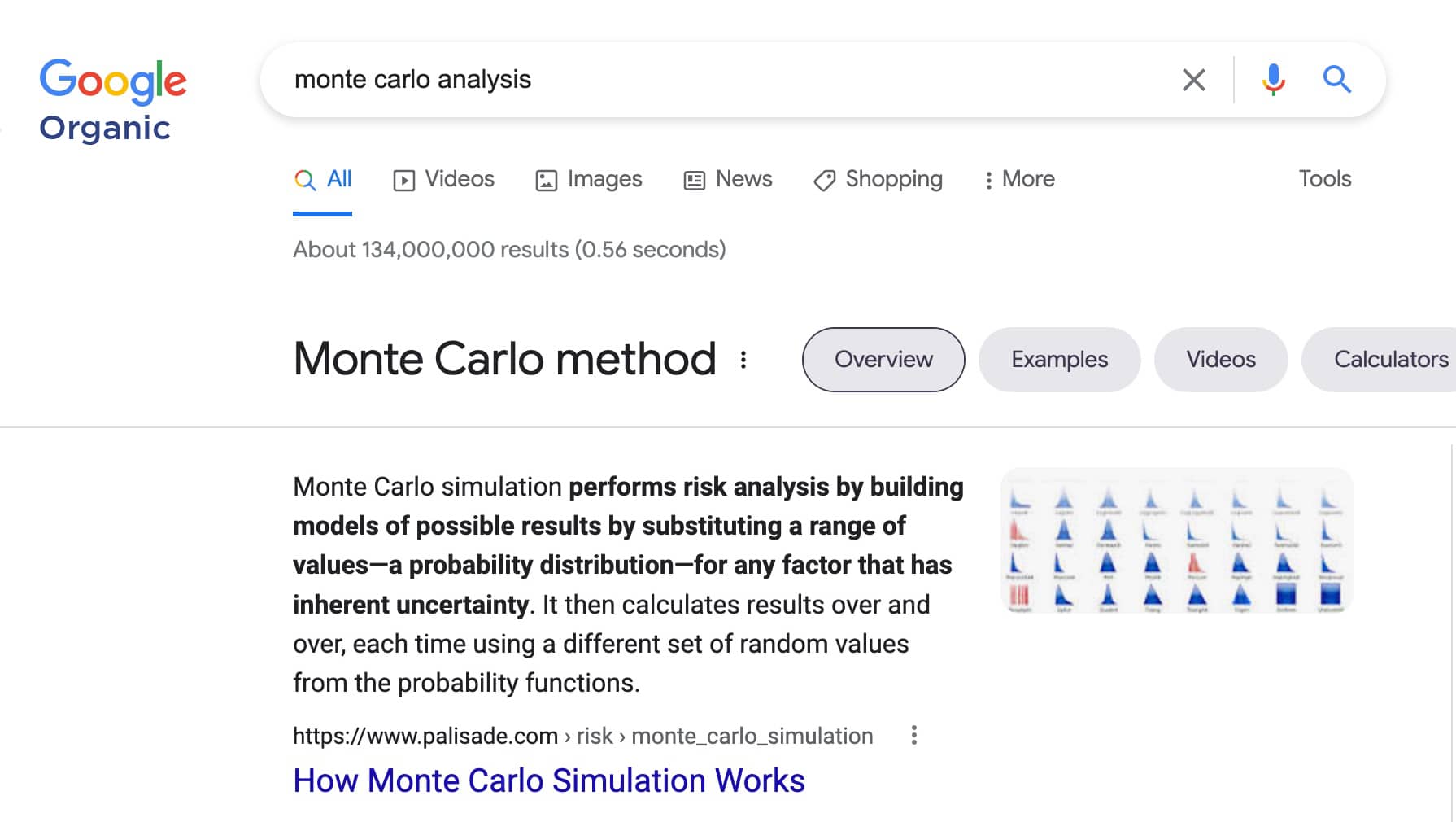Switch to the News tab
The width and height of the screenshot is (1456, 822).
coord(728,179)
